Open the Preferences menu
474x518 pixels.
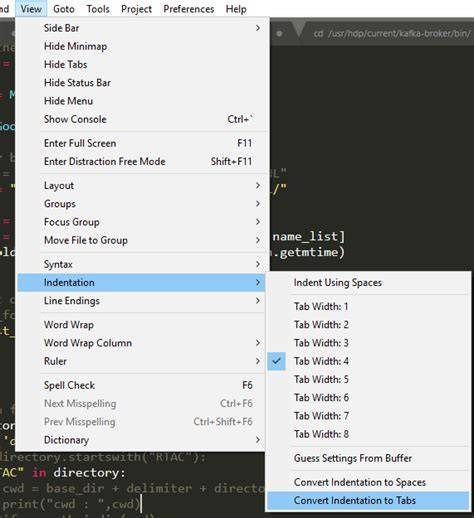(x=189, y=9)
